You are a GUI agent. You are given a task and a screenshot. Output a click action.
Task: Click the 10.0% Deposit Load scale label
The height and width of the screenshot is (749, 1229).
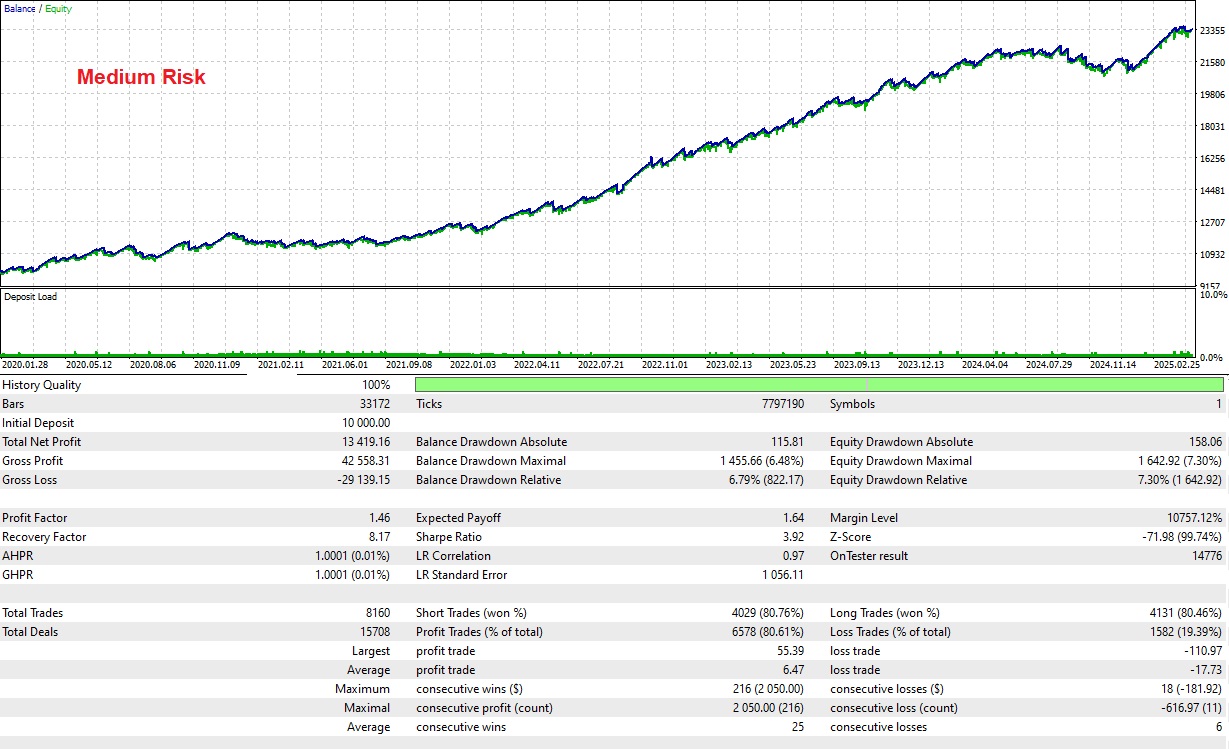pyautogui.click(x=1212, y=296)
